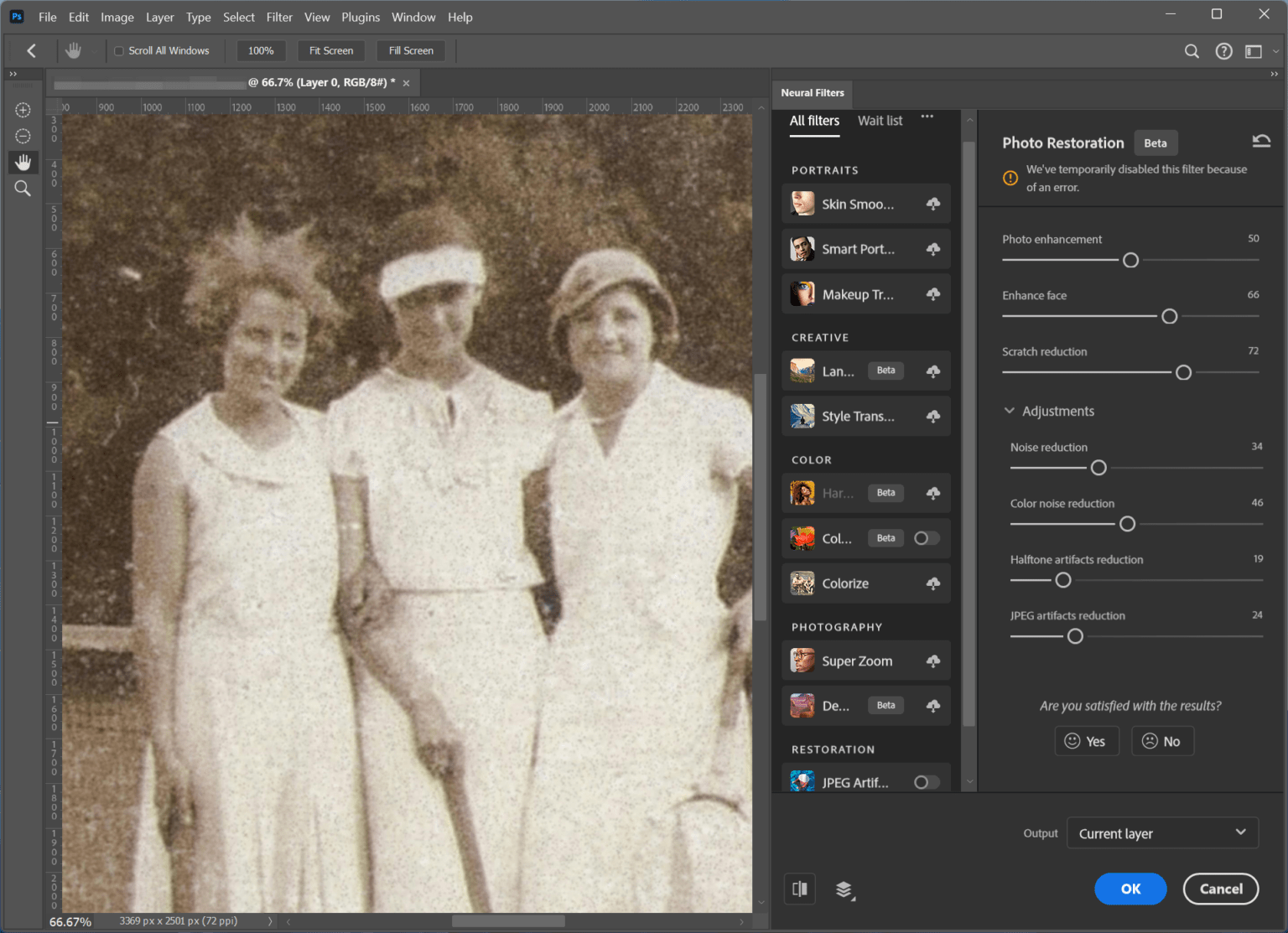Click the before/after preview comparison icon
Viewport: 1288px width, 933px height.
pos(799,889)
